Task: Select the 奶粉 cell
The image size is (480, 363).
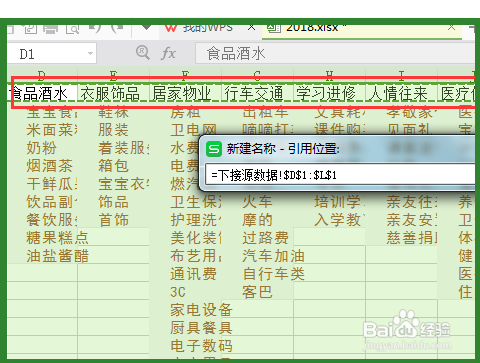Action: click(x=42, y=148)
